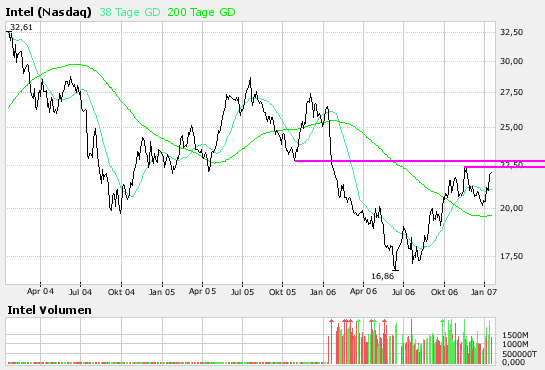Click the 'Okt 05' date label
The width and height of the screenshot is (545, 370).
click(282, 292)
